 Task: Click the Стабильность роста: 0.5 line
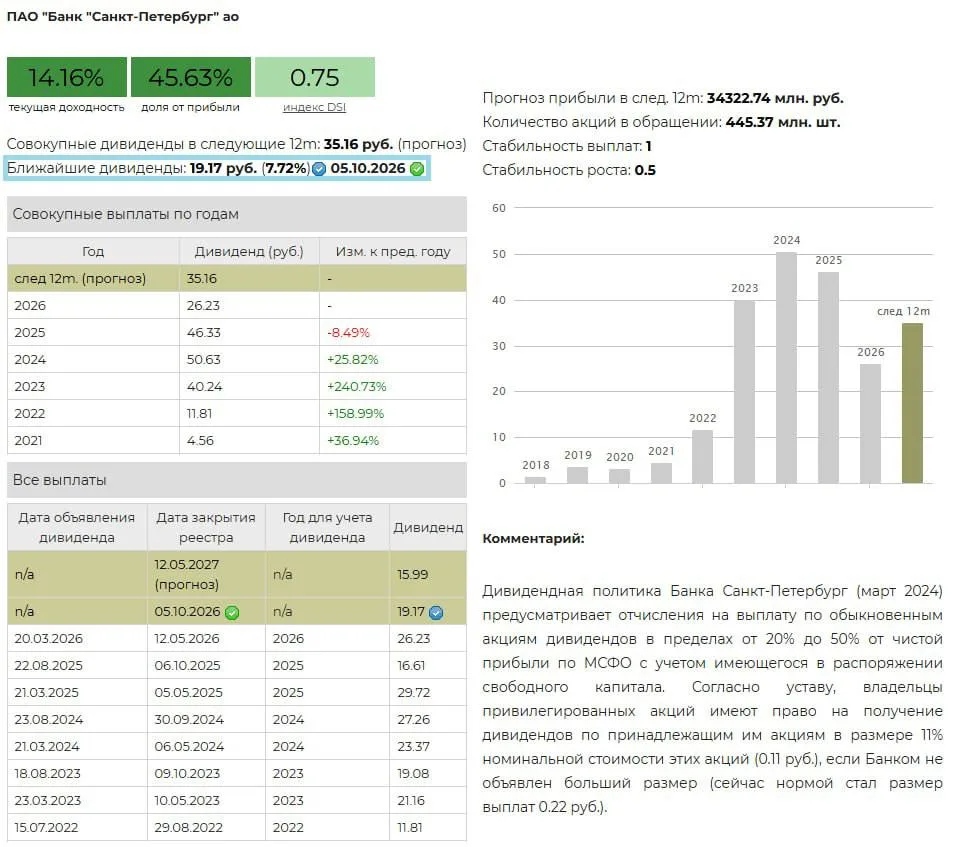tap(569, 170)
